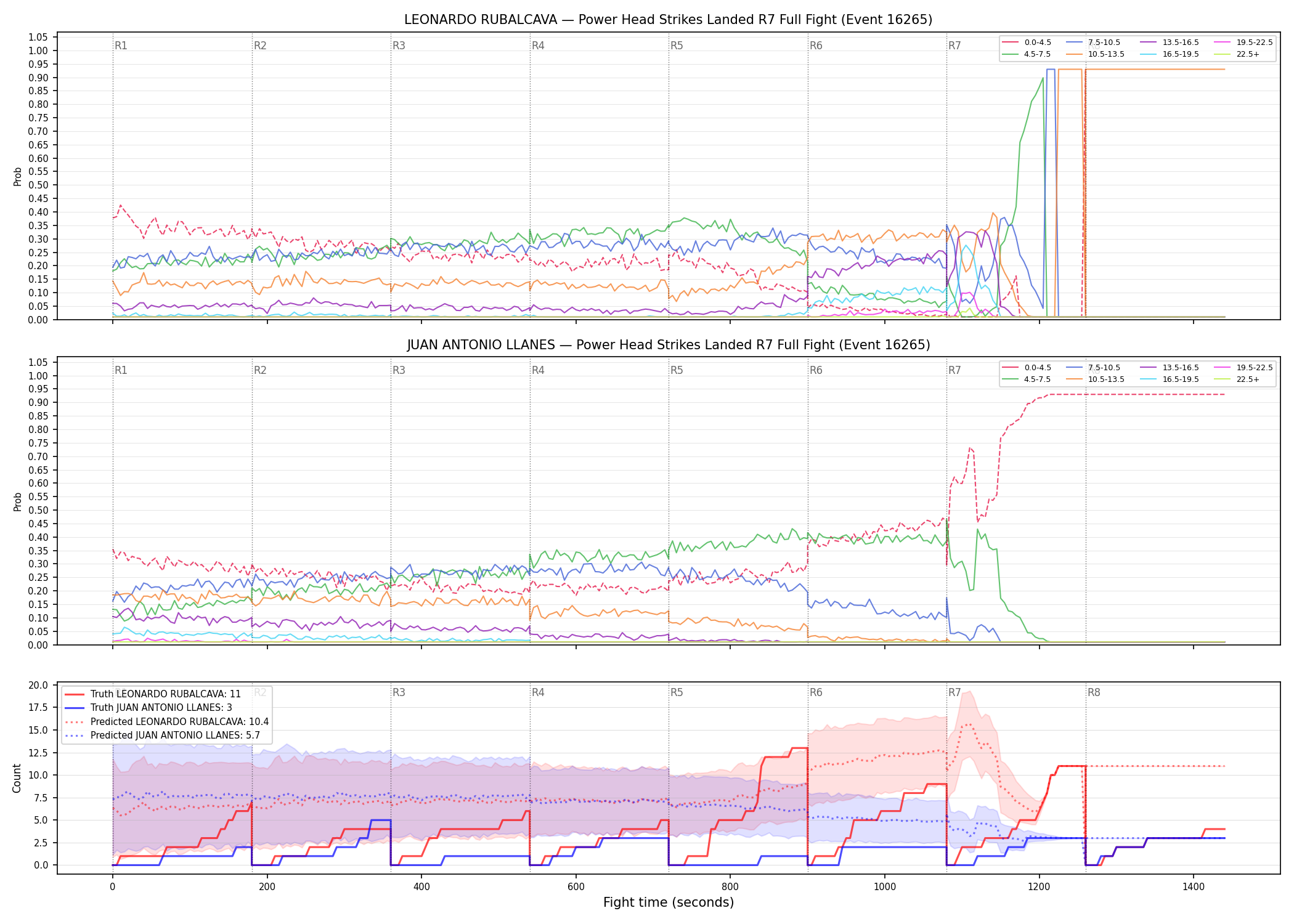The height and width of the screenshot is (924, 1294).
Task: Click the '20.0' tick on the Count axis
Action: [38, 686]
